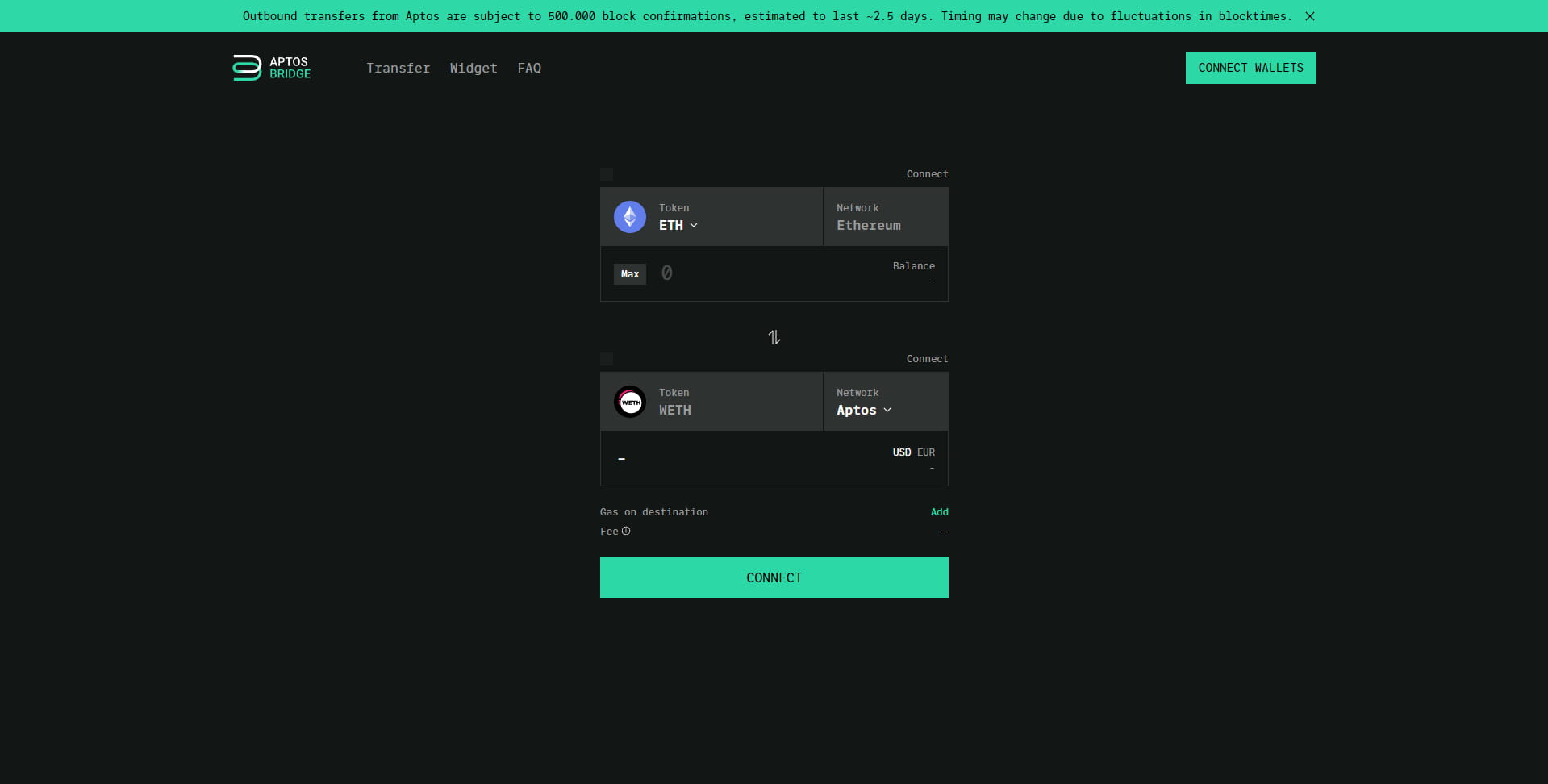Click the ETH token icon
The image size is (1548, 784).
tap(630, 217)
